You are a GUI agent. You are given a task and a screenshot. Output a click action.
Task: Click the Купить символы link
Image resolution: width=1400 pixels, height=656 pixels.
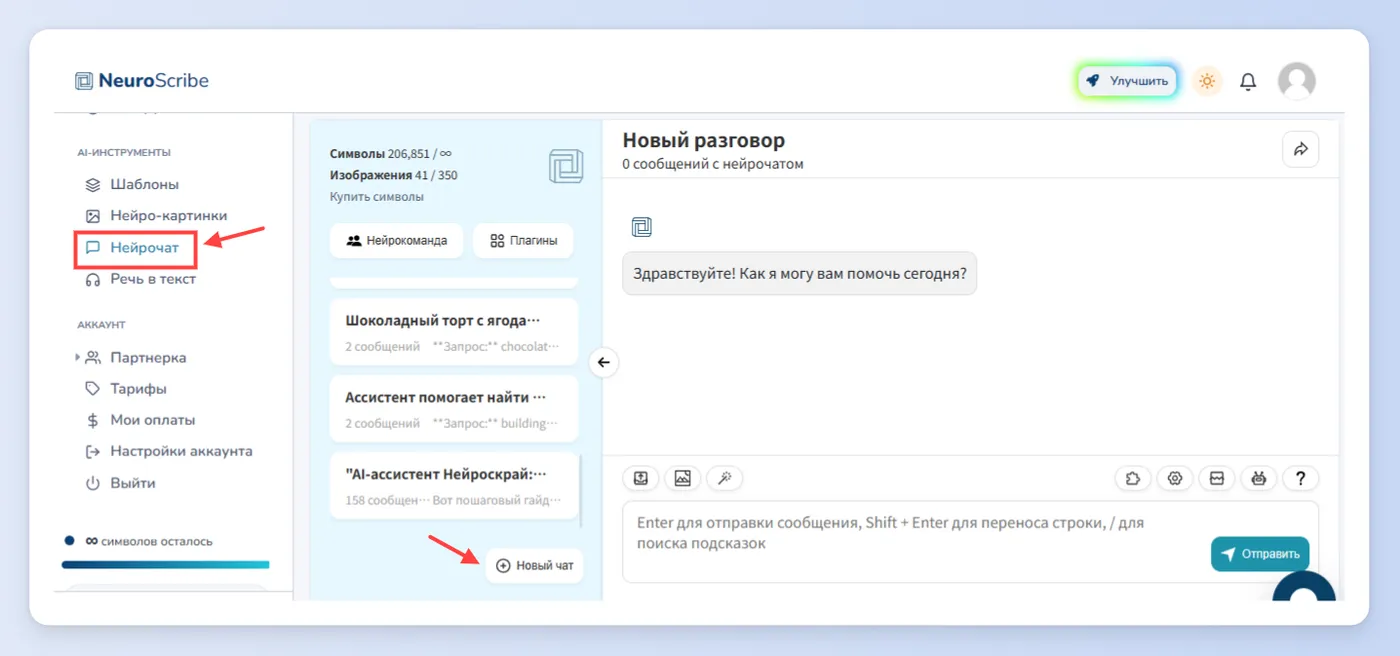point(377,197)
